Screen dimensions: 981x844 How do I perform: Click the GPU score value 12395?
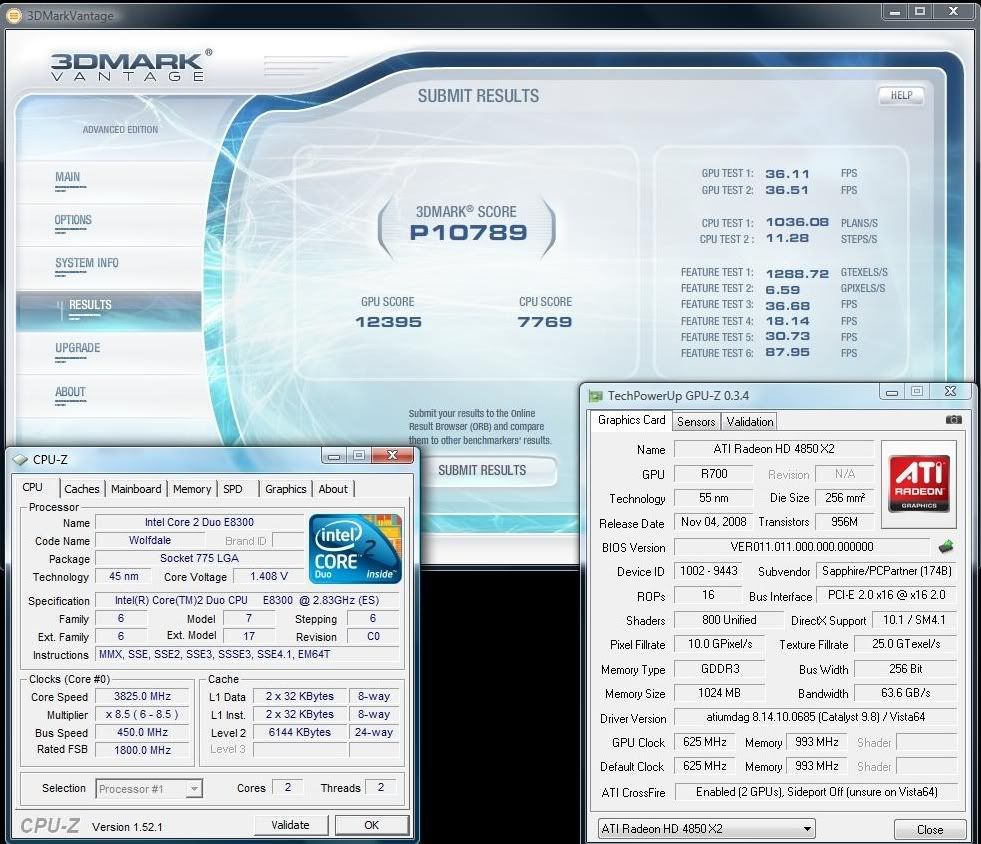(388, 322)
